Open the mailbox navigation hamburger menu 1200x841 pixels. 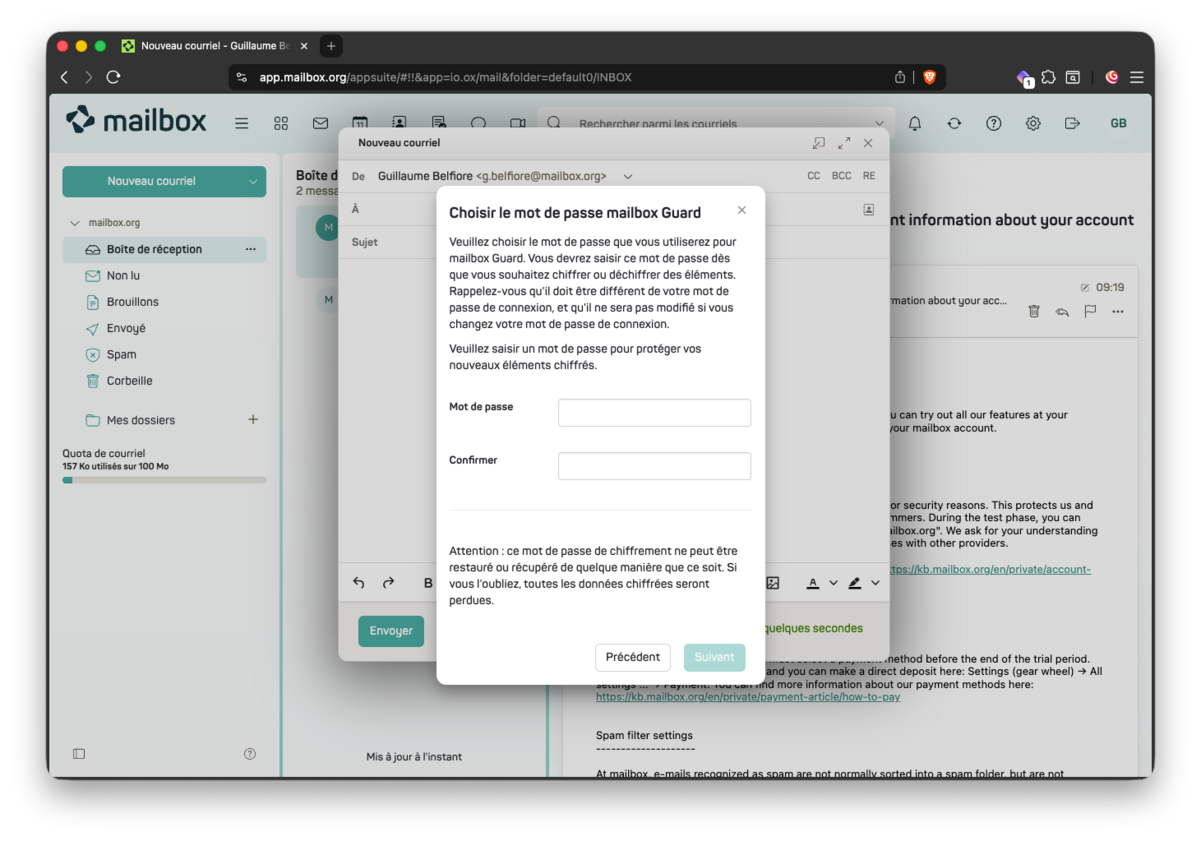pyautogui.click(x=241, y=123)
